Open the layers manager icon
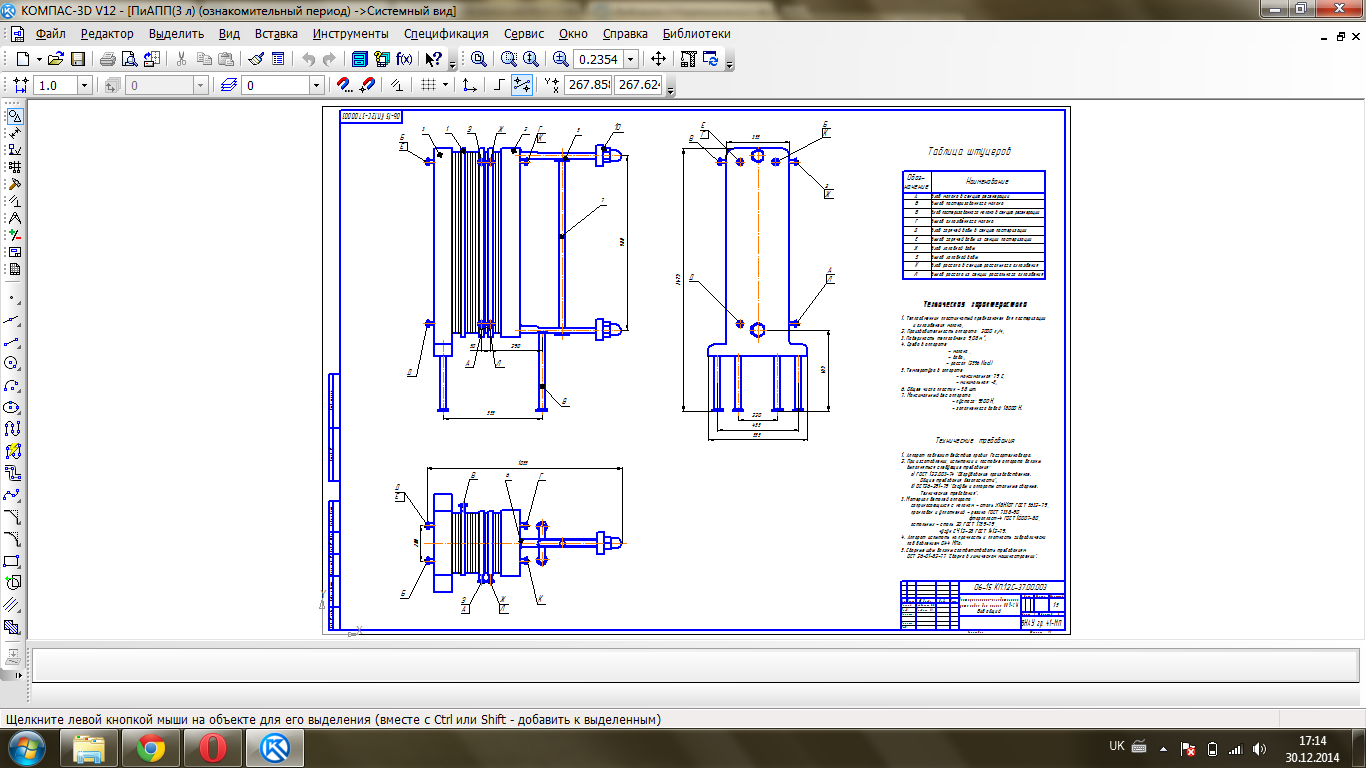 point(229,85)
